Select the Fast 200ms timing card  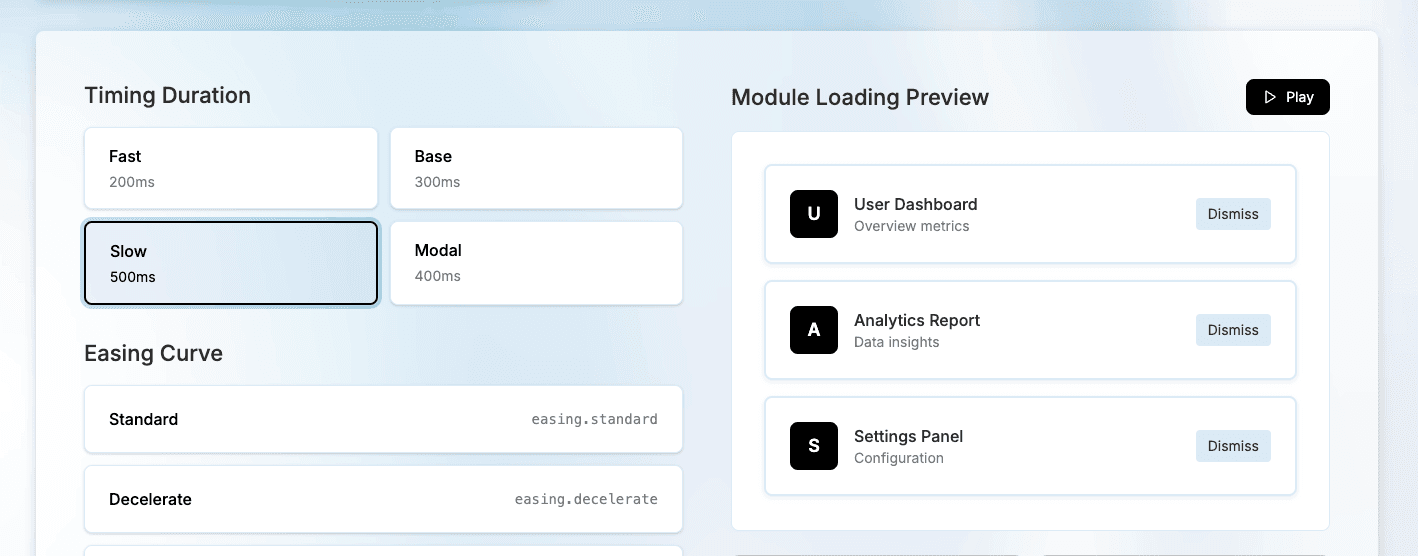click(x=231, y=168)
